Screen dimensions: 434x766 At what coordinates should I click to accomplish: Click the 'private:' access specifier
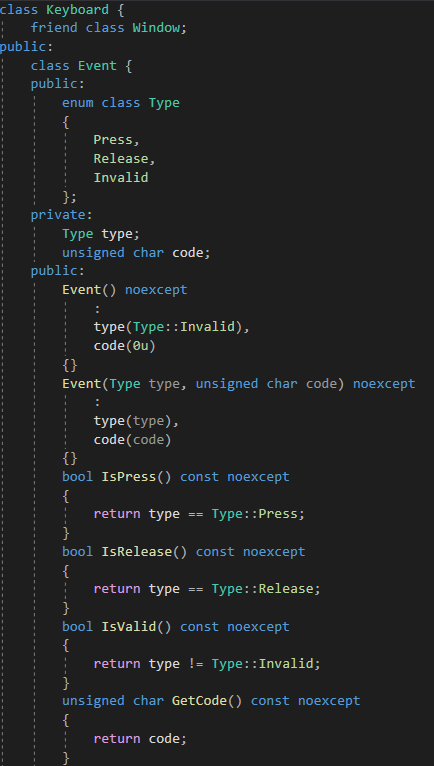62,215
